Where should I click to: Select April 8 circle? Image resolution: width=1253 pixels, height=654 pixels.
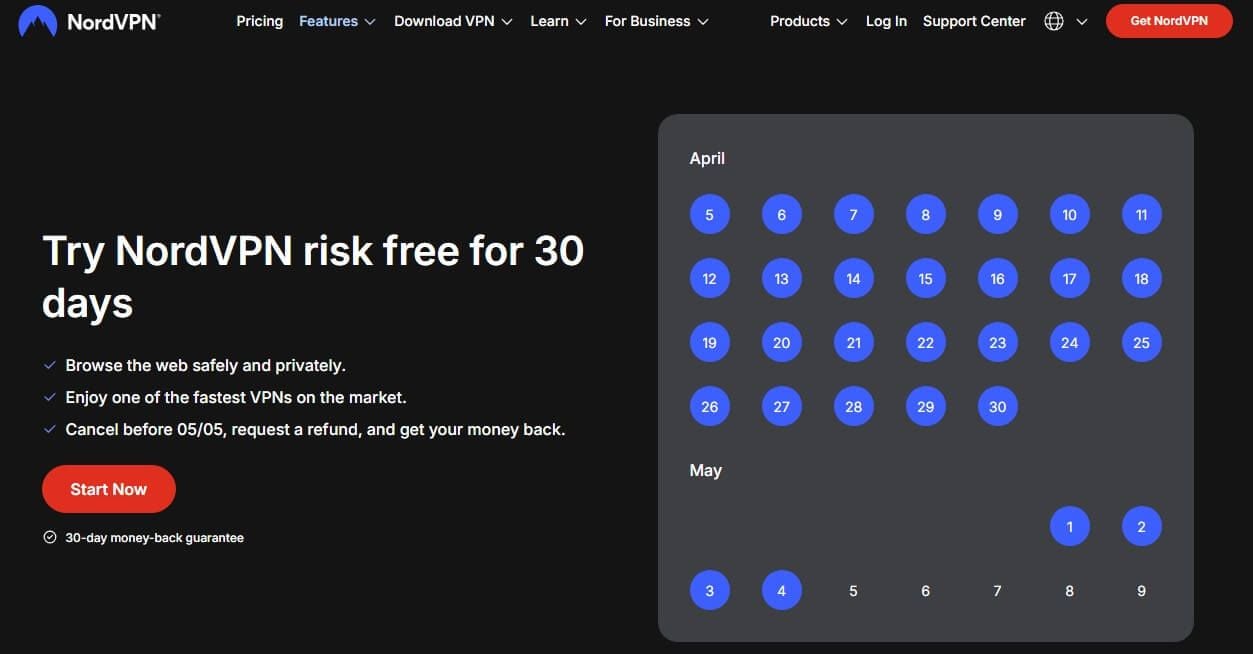coord(925,215)
